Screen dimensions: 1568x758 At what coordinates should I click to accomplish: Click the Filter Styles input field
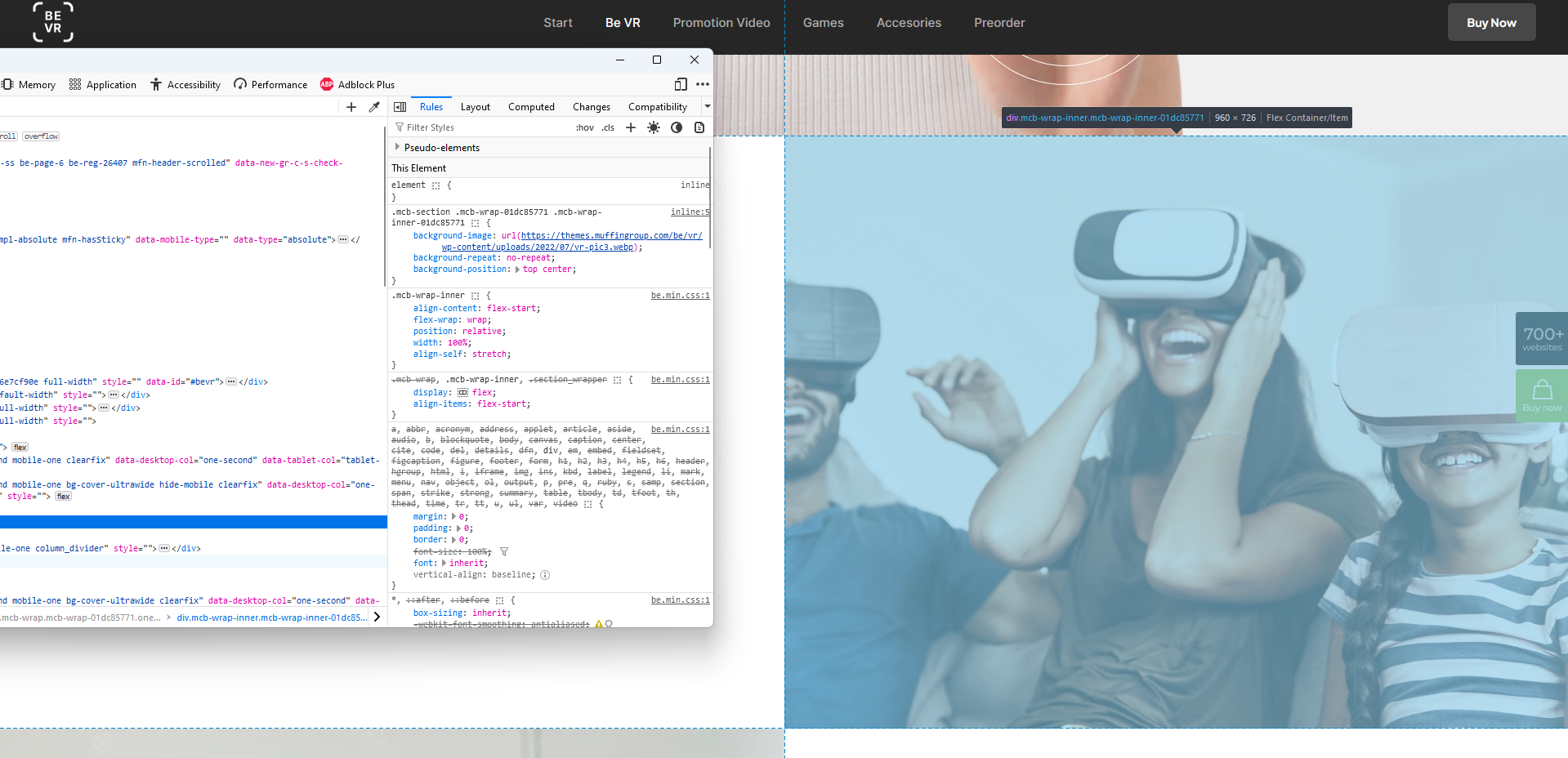482,127
